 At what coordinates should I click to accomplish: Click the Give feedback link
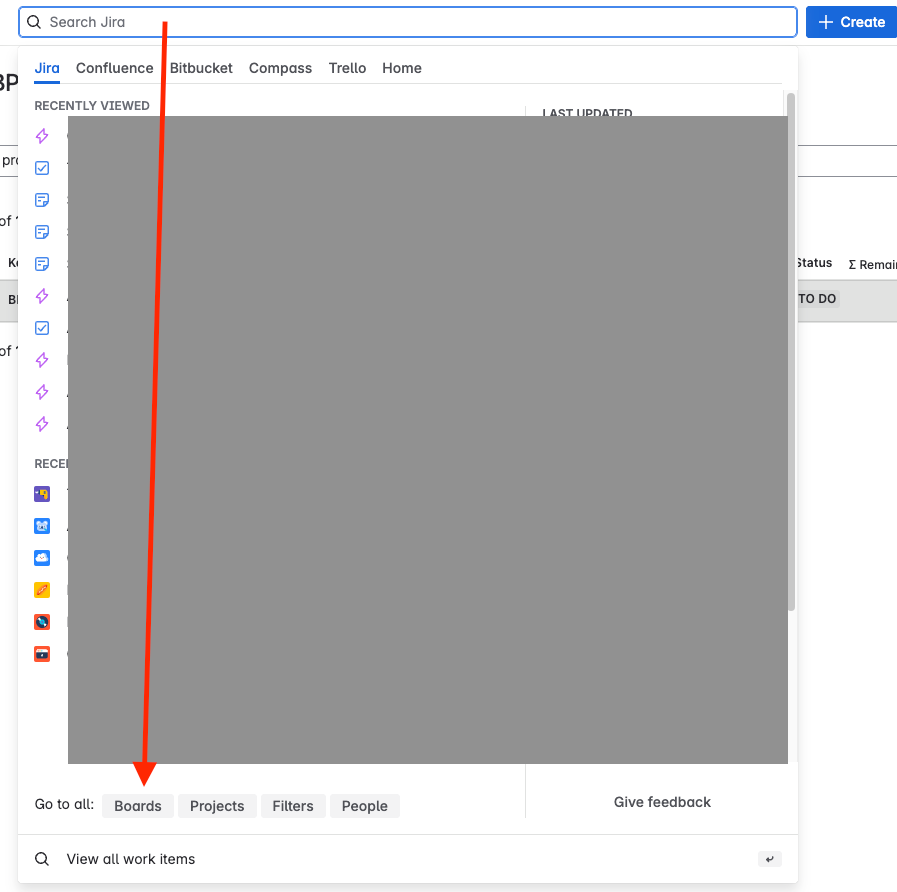[662, 802]
